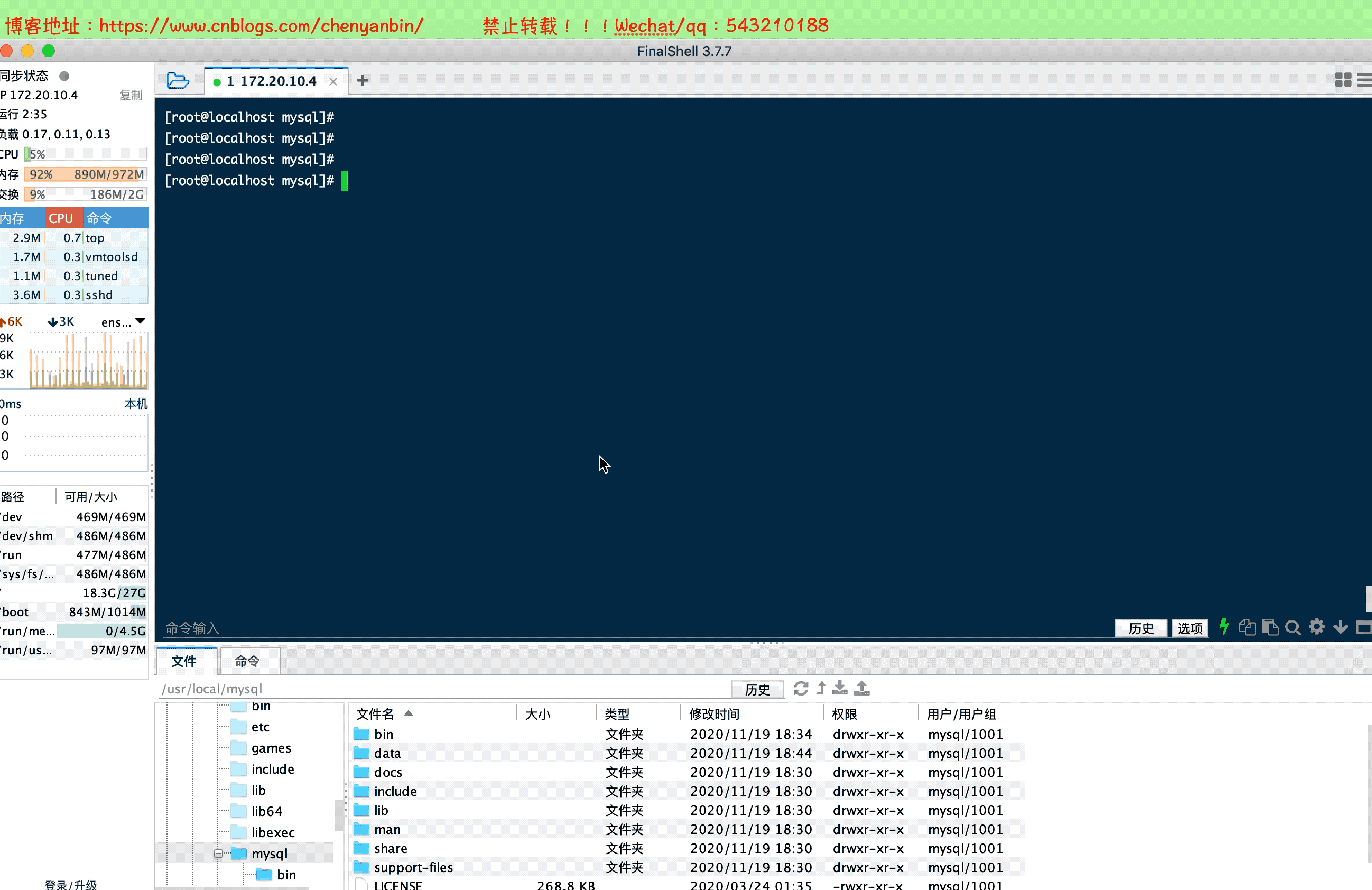
Task: Click the folder tree vertical scrollbar
Action: tap(339, 815)
